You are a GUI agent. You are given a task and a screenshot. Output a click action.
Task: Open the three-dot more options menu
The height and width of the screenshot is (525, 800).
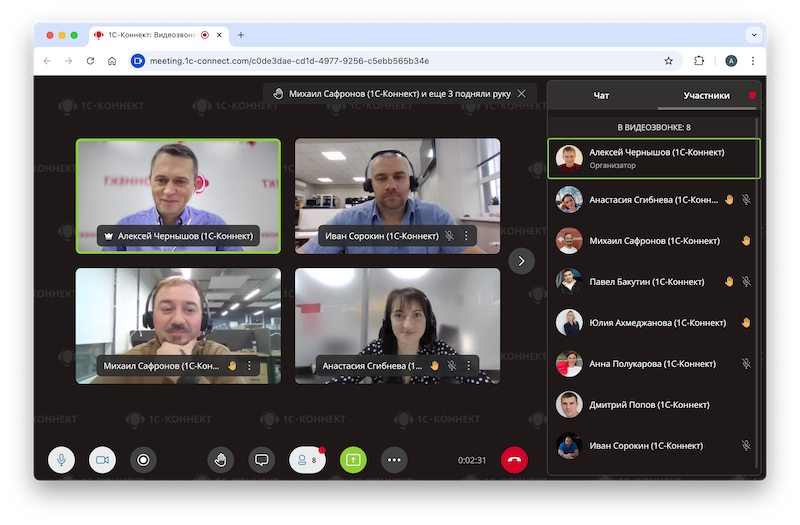(395, 460)
